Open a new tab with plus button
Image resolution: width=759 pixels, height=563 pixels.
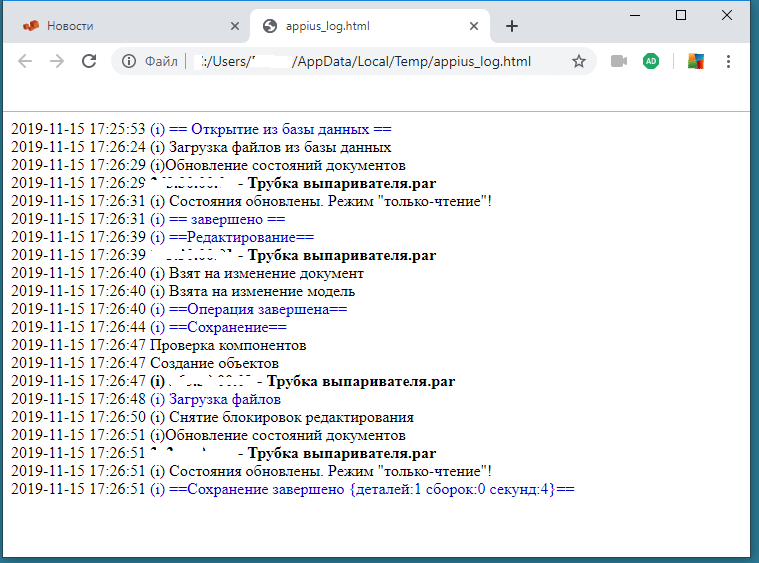(x=512, y=26)
